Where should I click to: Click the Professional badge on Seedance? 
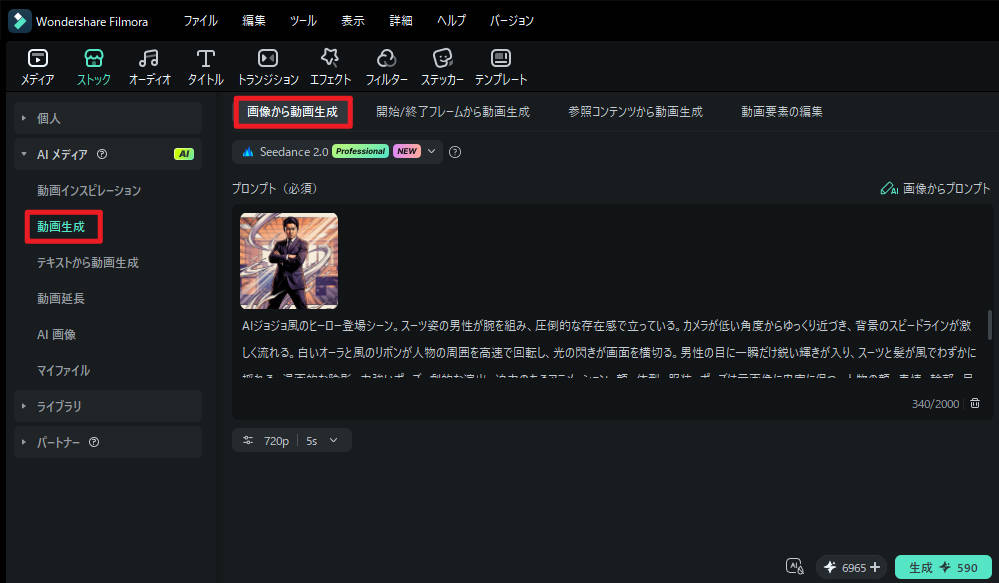[360, 151]
